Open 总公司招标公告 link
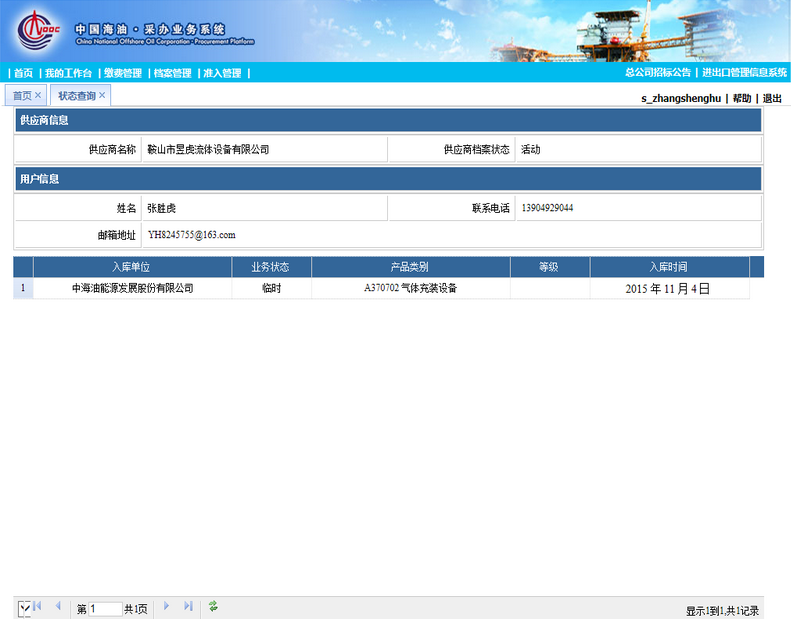Screen dimensions: 791x619 [x=658, y=73]
